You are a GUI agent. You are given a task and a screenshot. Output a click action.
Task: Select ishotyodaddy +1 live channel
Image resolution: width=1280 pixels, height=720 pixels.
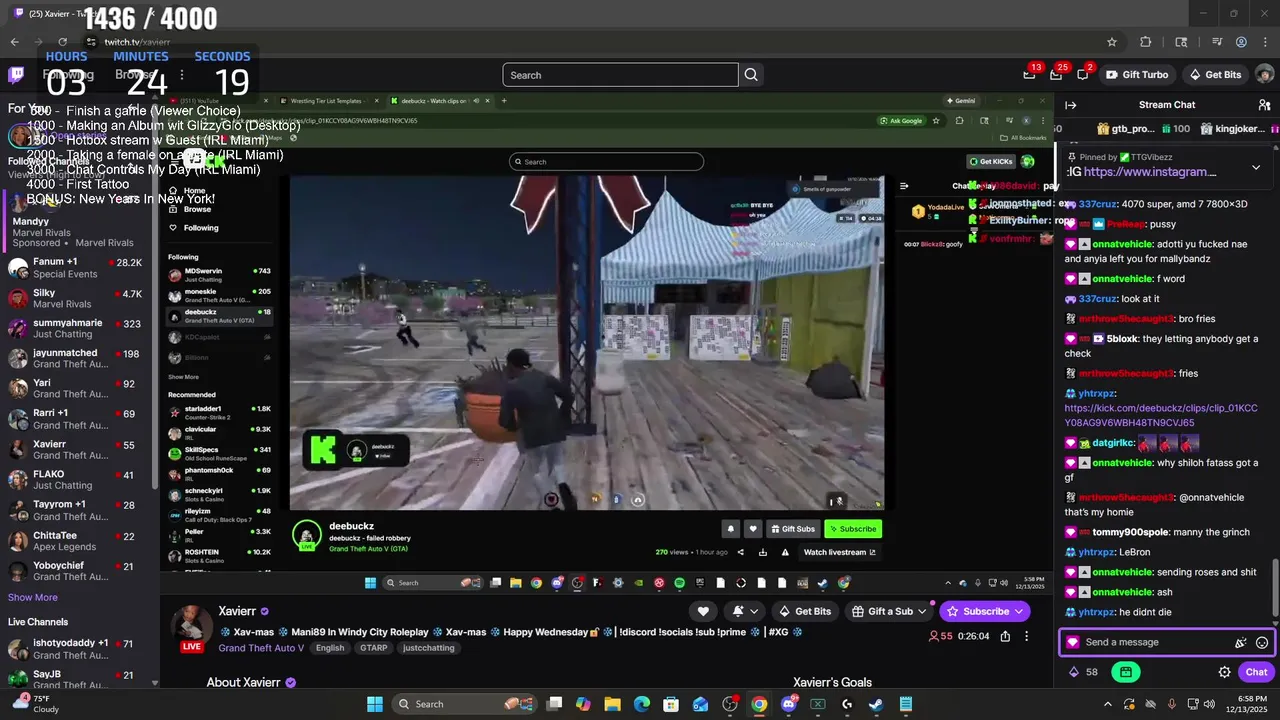(x=76, y=648)
